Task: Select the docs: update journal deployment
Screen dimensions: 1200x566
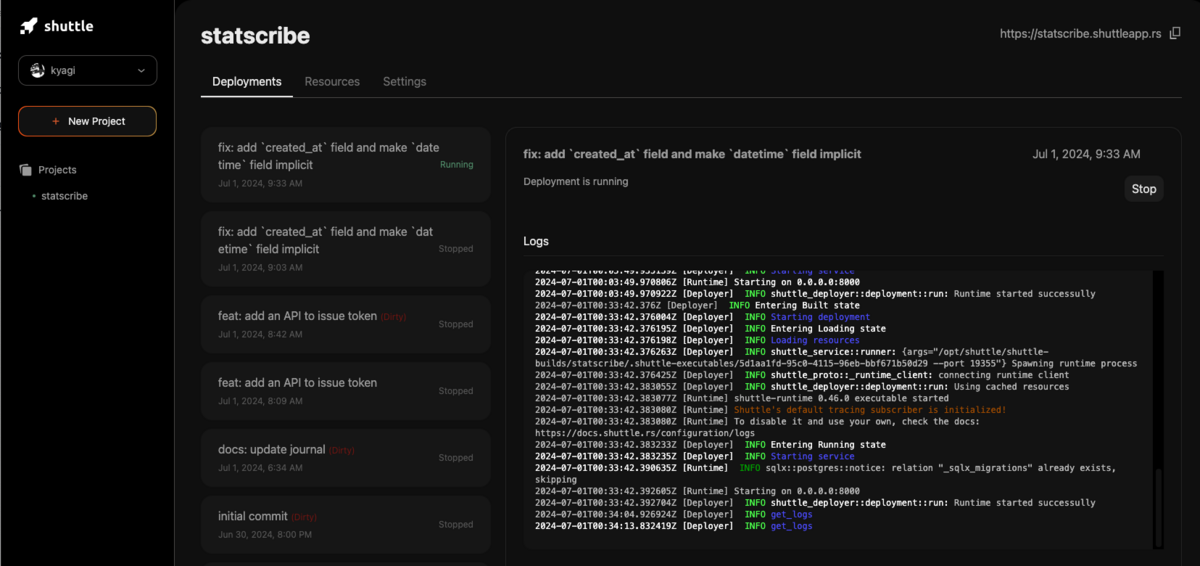Action: (x=346, y=458)
